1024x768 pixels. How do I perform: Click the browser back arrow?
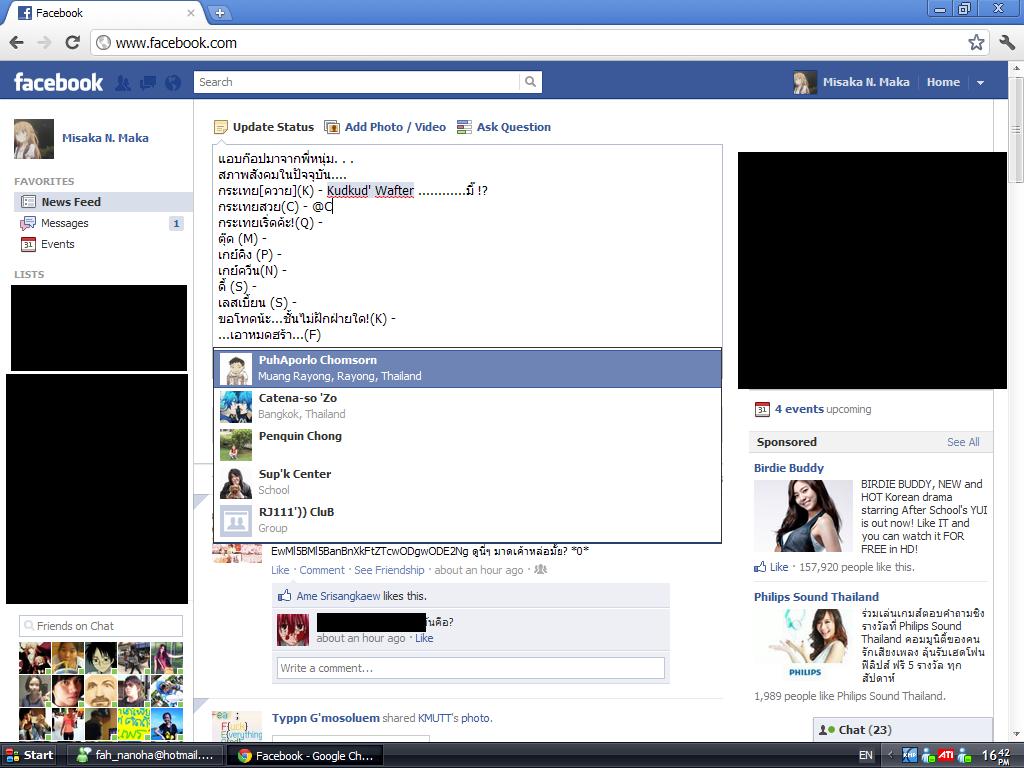tap(17, 43)
